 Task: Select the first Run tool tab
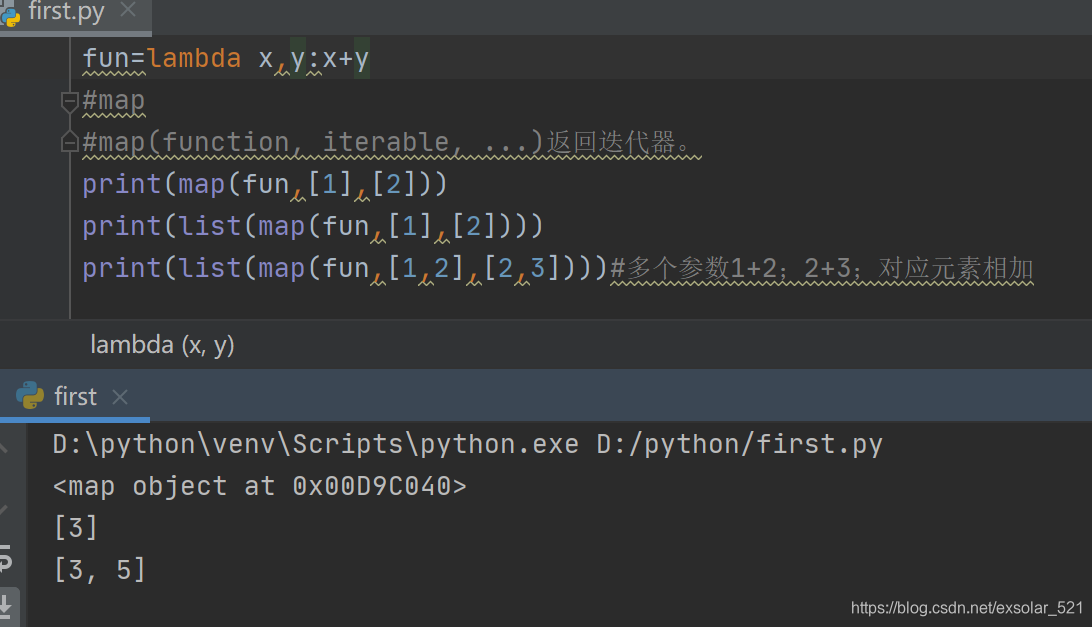click(75, 396)
